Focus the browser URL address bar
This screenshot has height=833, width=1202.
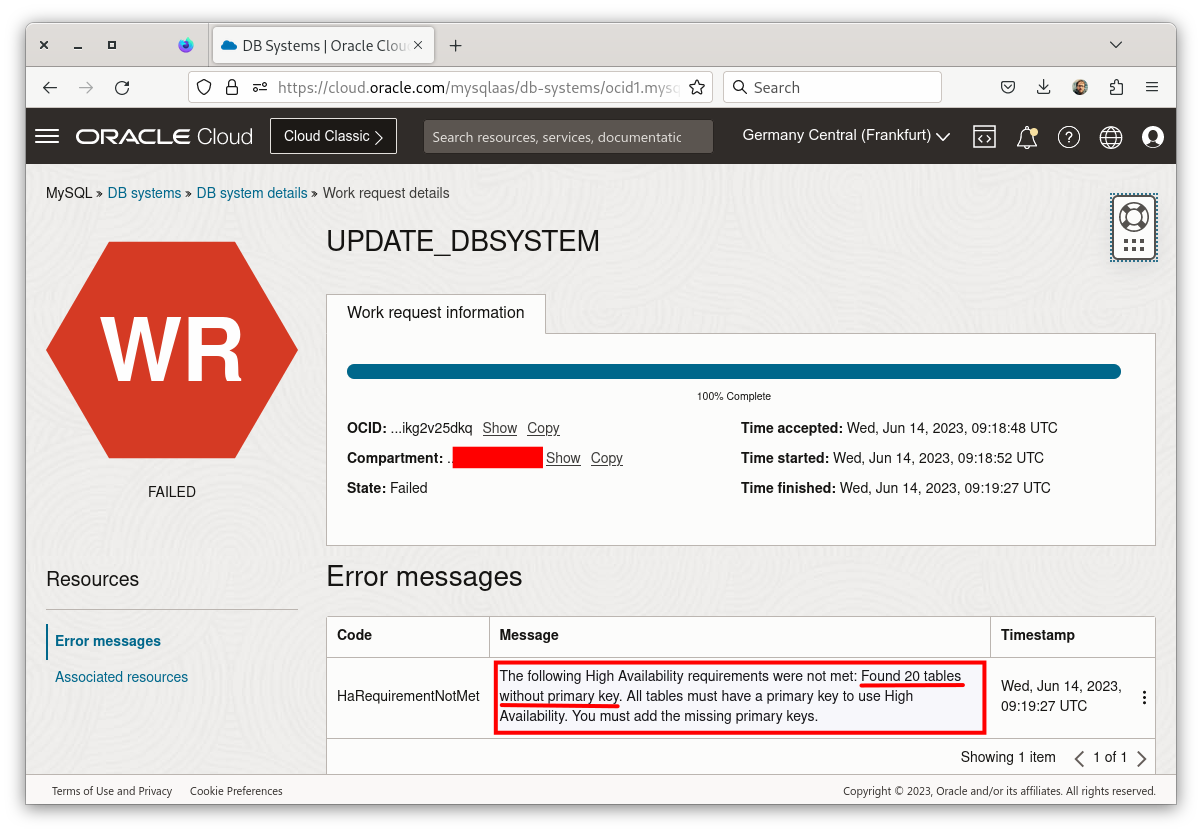coord(450,87)
